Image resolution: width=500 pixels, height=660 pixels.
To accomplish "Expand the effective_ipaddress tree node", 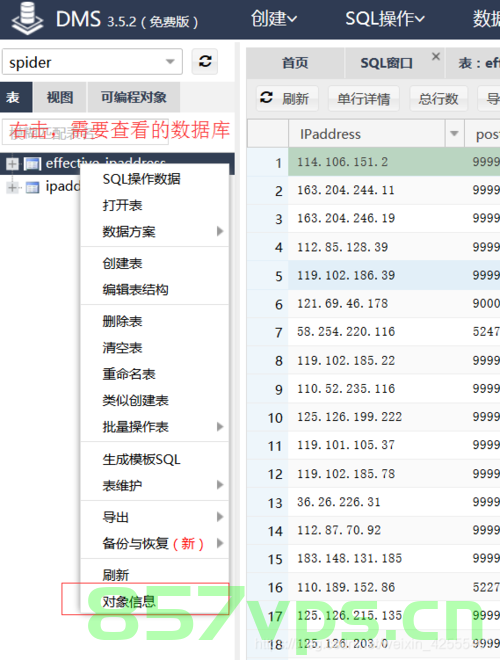I will click(12, 164).
